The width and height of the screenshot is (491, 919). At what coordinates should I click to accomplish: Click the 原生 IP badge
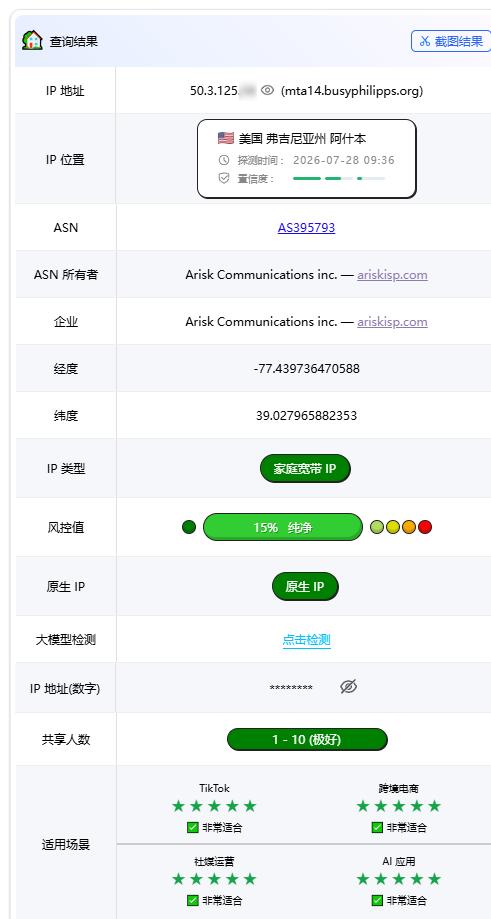pyautogui.click(x=305, y=586)
